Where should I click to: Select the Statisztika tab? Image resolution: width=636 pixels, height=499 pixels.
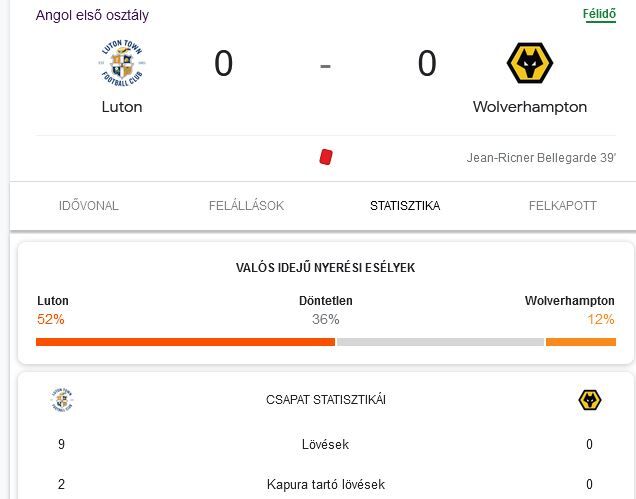click(405, 206)
